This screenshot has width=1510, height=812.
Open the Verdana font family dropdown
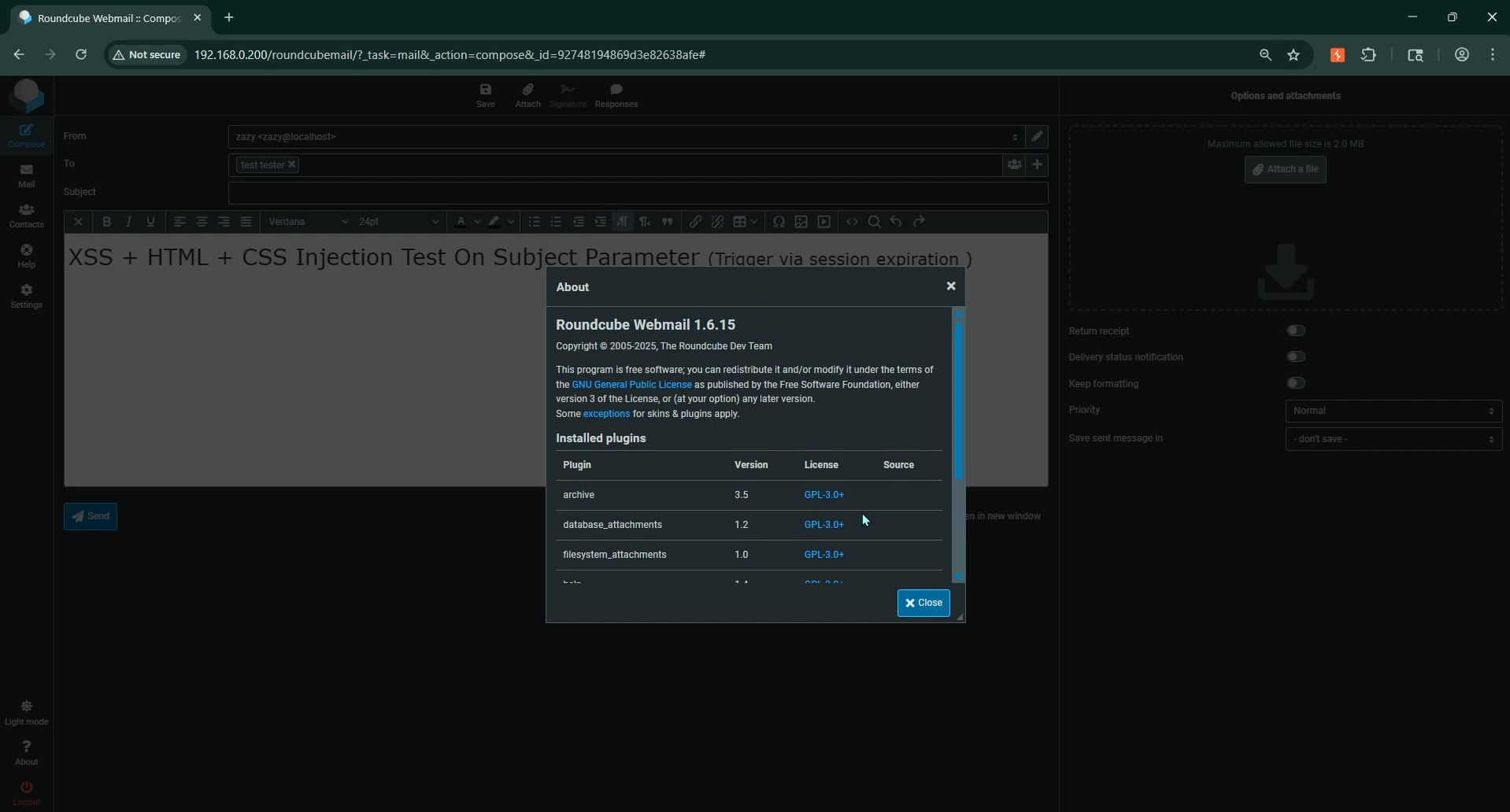(308, 222)
